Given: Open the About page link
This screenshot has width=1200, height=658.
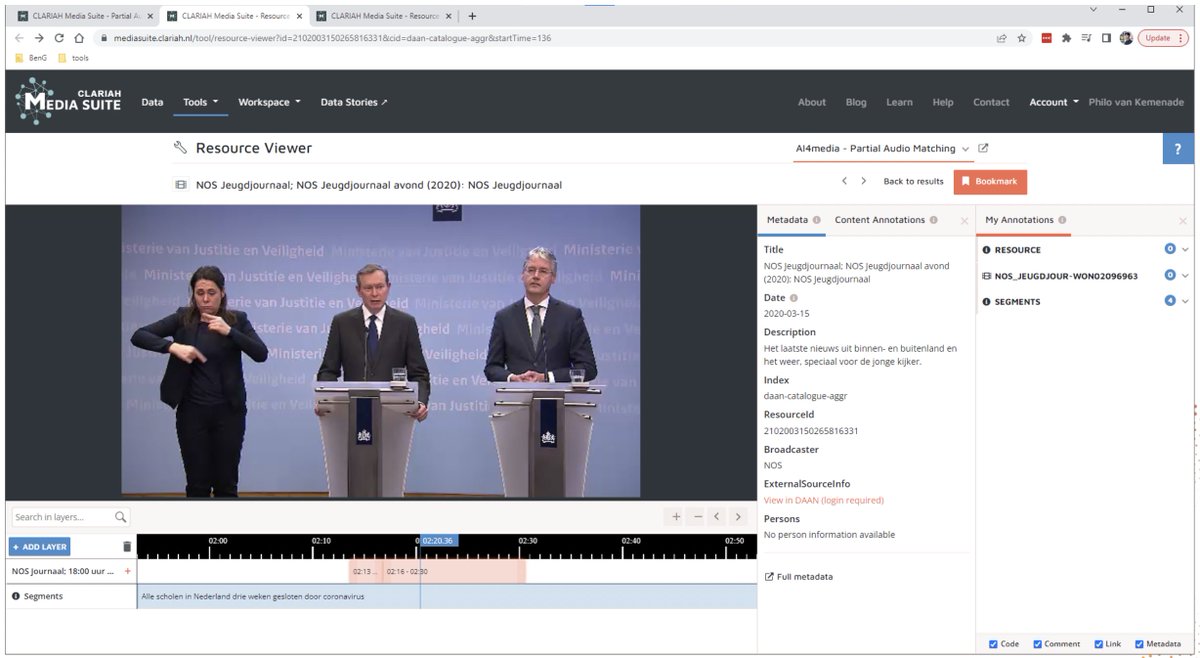Looking at the screenshot, I should 812,102.
